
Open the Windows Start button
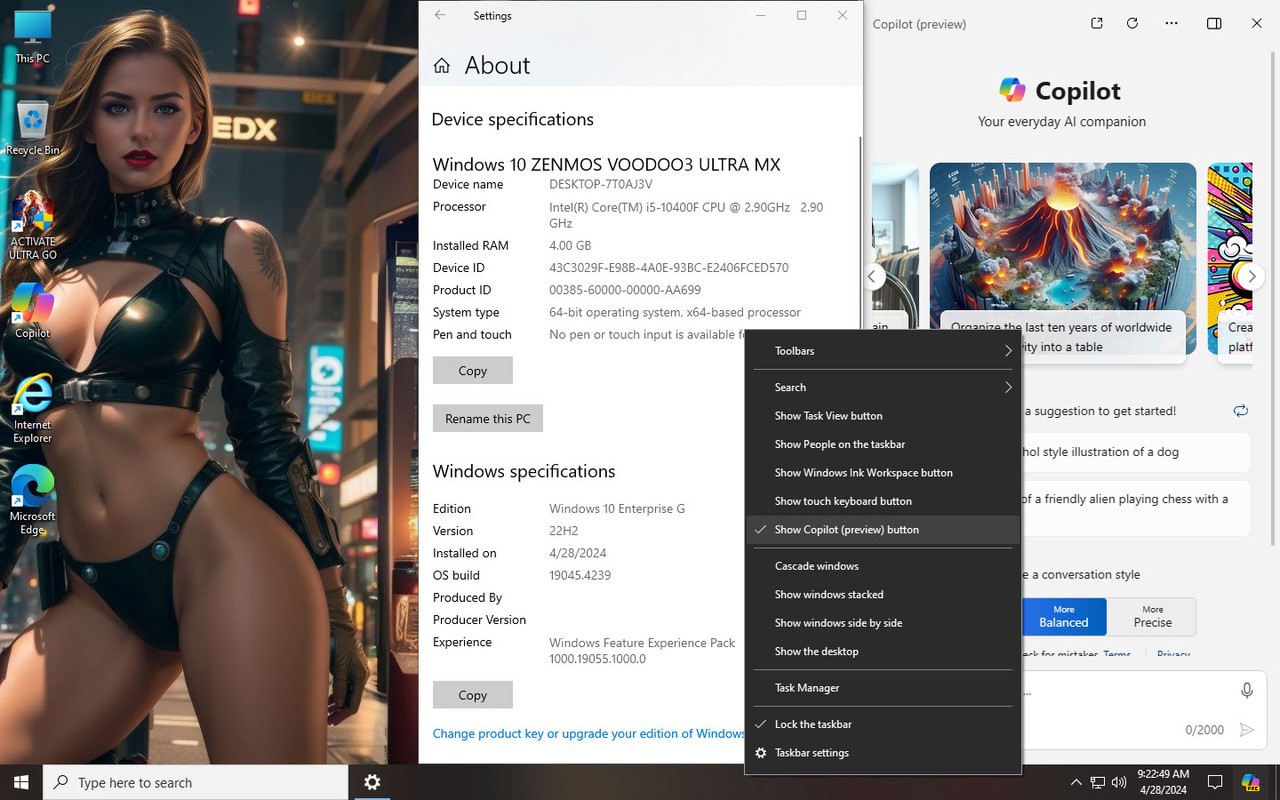(x=21, y=782)
